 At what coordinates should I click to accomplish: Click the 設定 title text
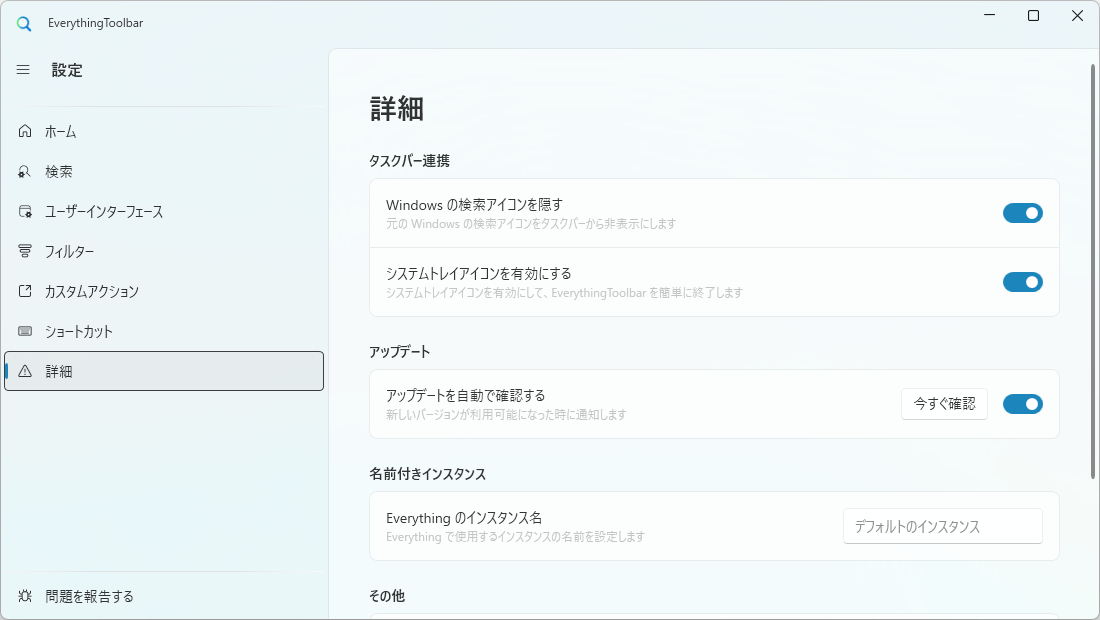click(x=67, y=70)
